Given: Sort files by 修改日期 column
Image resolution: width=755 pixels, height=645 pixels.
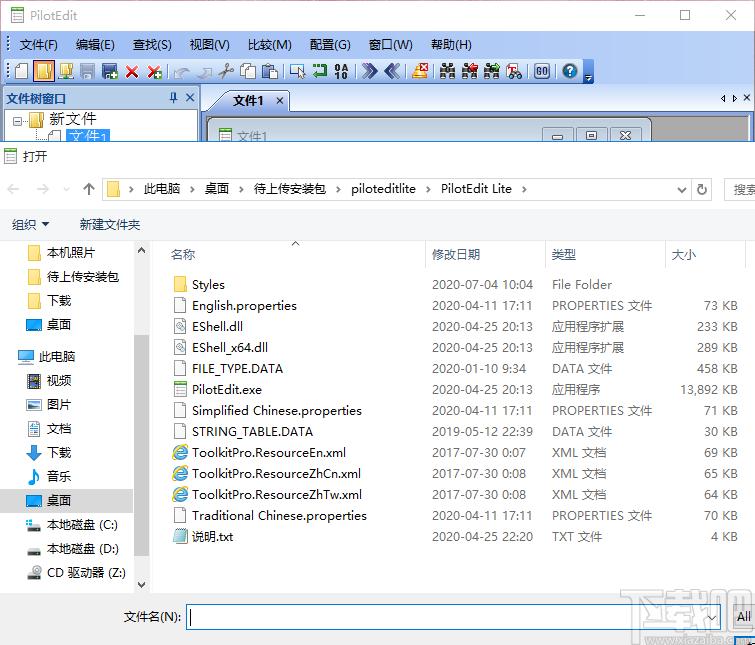Looking at the screenshot, I should 456,254.
